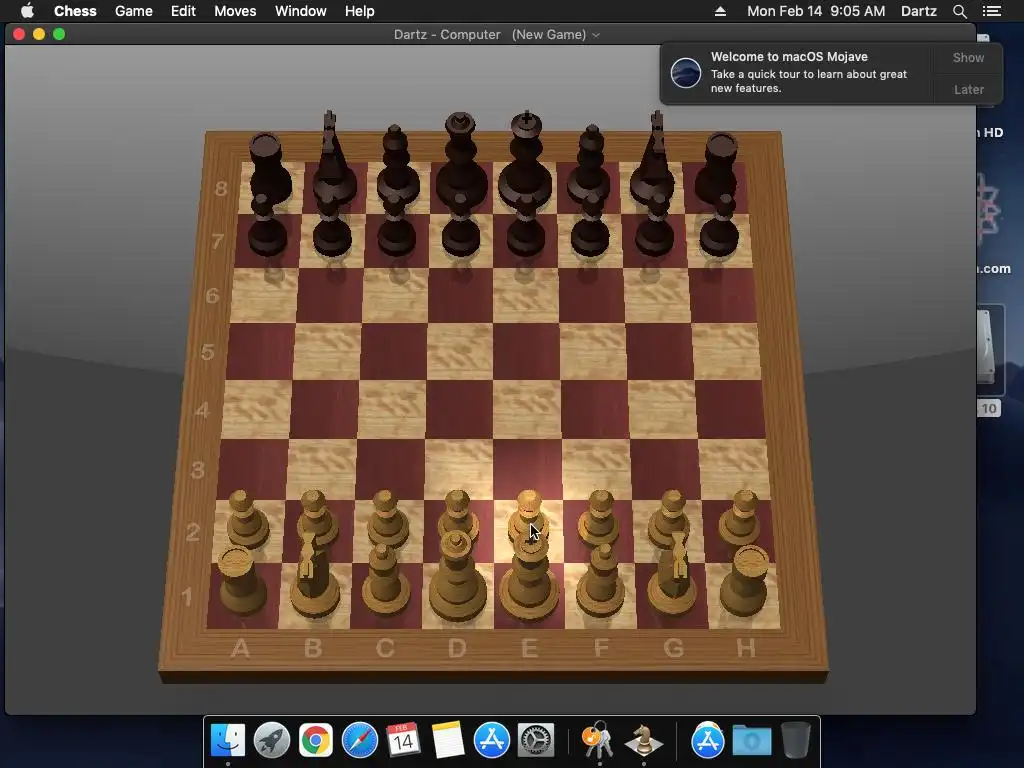1024x768 pixels.
Task: Open Finder from the Dock
Action: pyautogui.click(x=227, y=740)
